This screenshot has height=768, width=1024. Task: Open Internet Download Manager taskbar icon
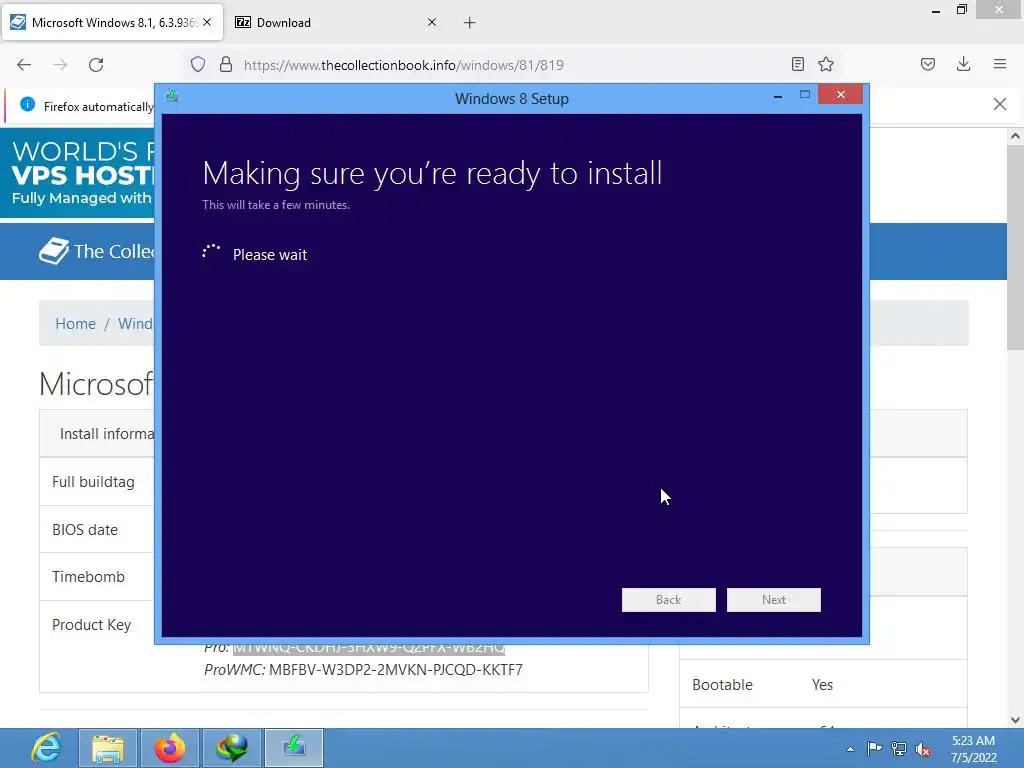(232, 748)
